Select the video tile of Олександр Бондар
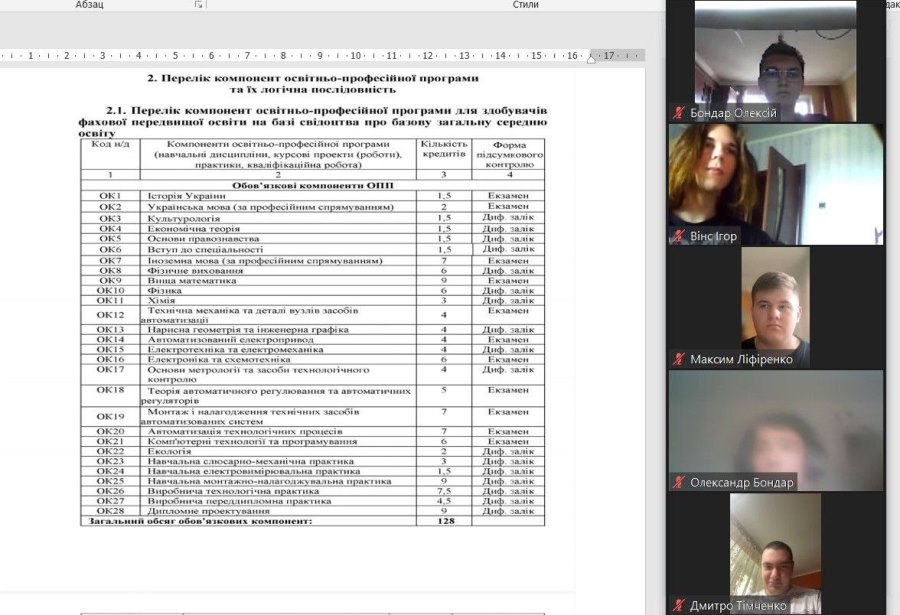 (776, 431)
